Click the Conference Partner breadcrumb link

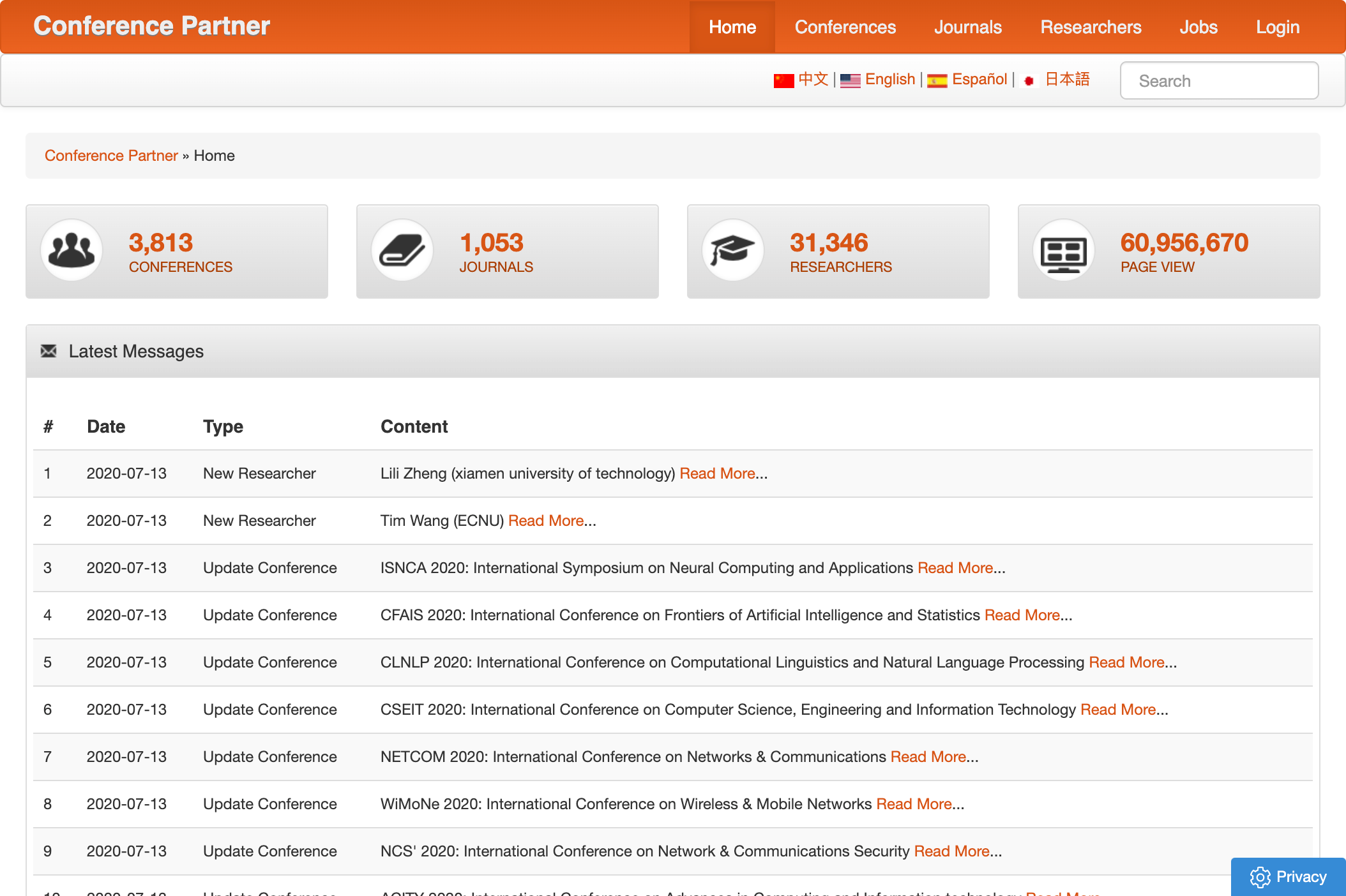point(111,156)
